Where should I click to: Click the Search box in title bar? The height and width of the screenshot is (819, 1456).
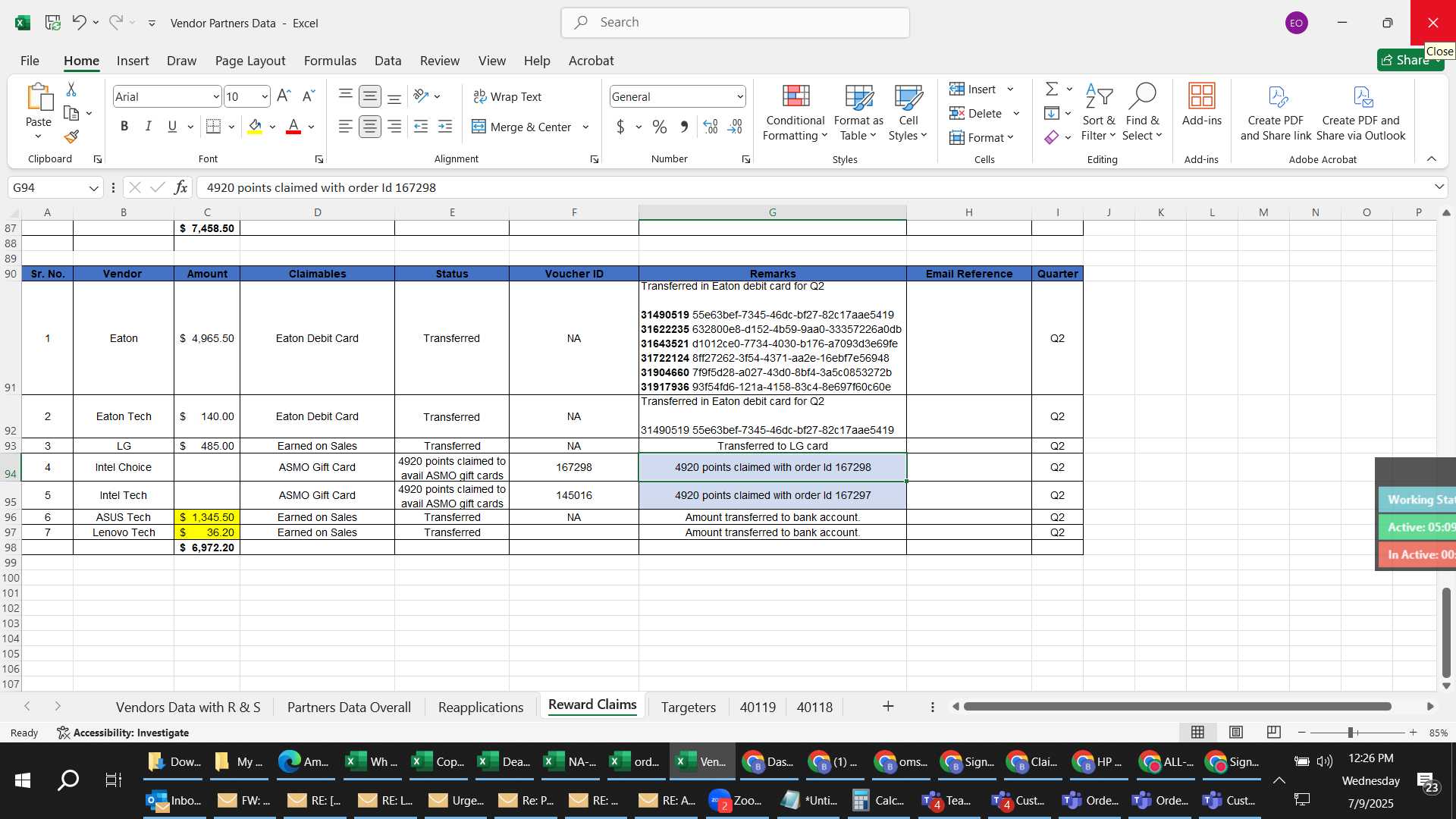tap(736, 23)
